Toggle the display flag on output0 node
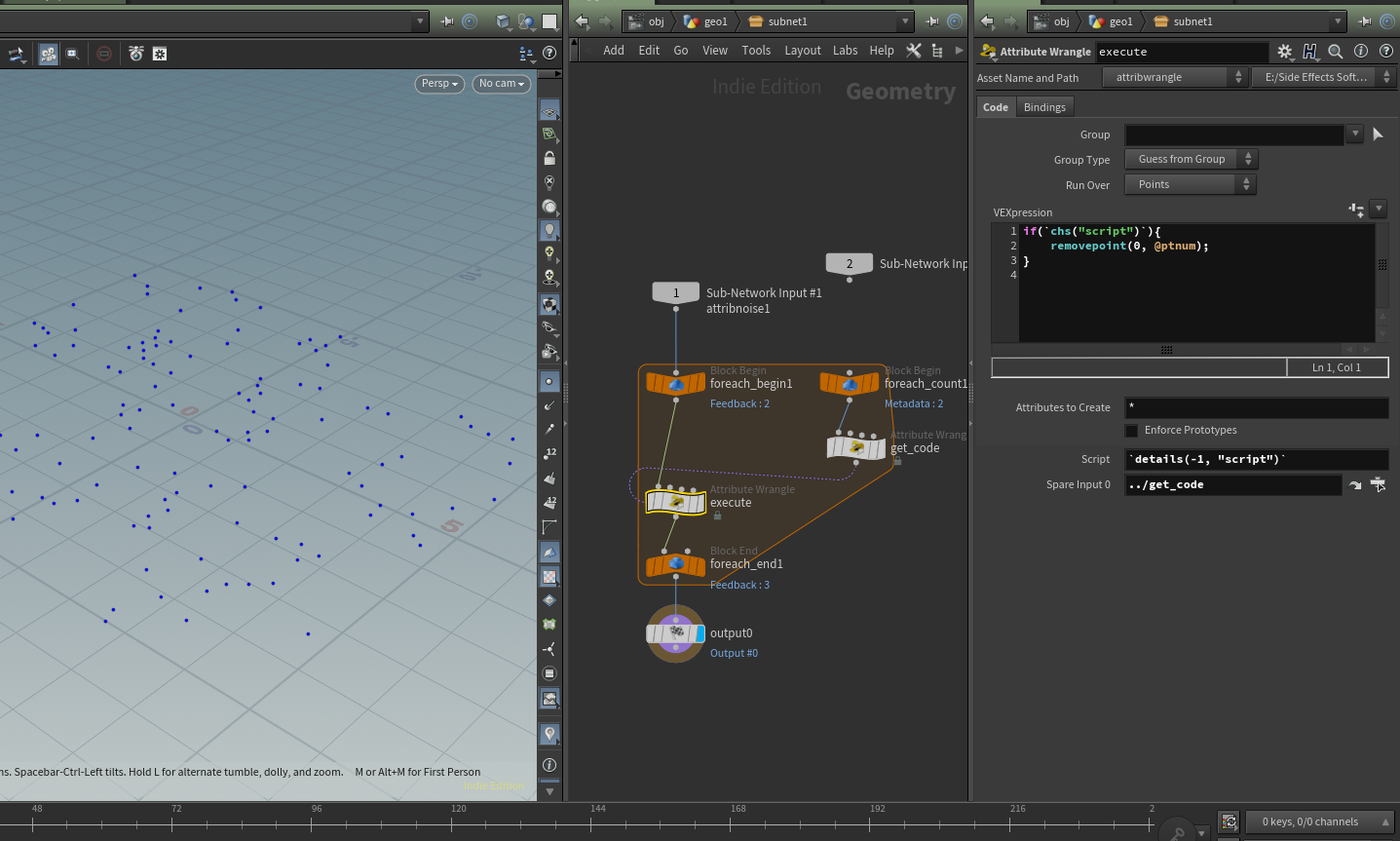1400x841 pixels. point(700,634)
